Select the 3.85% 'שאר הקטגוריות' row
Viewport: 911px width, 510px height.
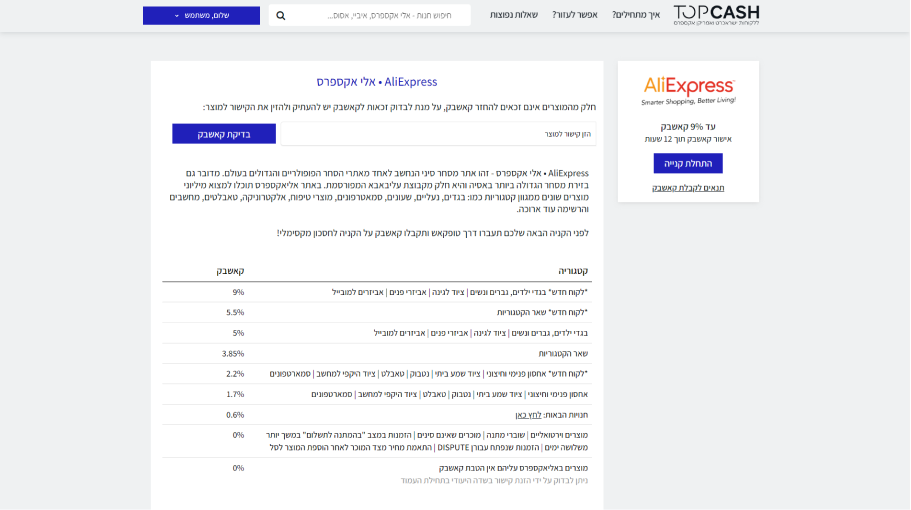(377, 353)
